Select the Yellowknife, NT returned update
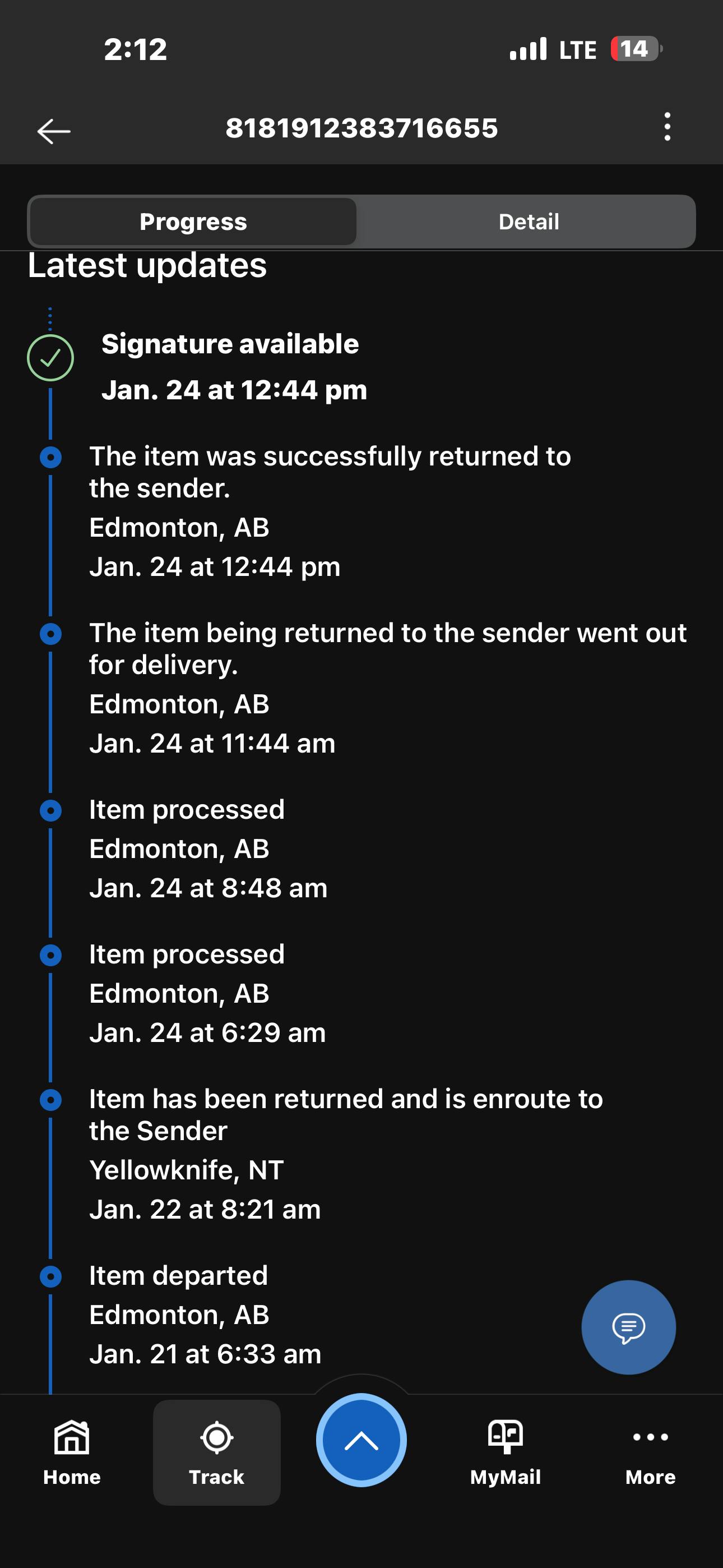The height and width of the screenshot is (1568, 723). [346, 1153]
